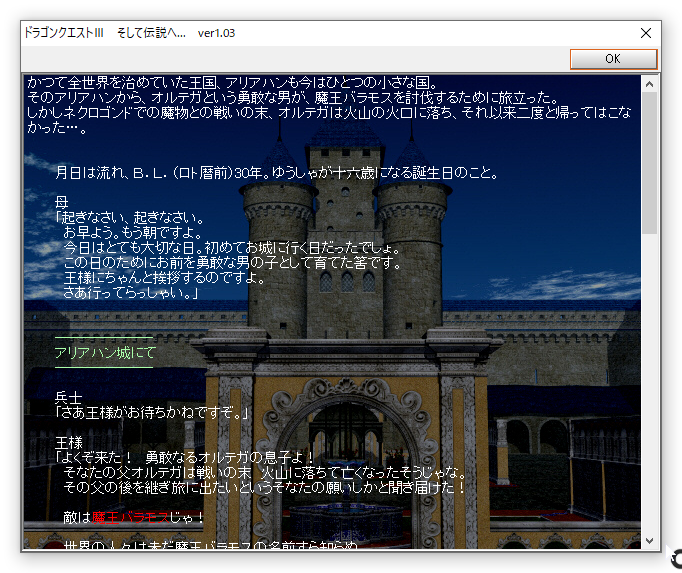Image resolution: width=682 pixels, height=573 pixels.
Task: Click the opening line かつて全世界を治めていた王国
Action: tap(232, 83)
